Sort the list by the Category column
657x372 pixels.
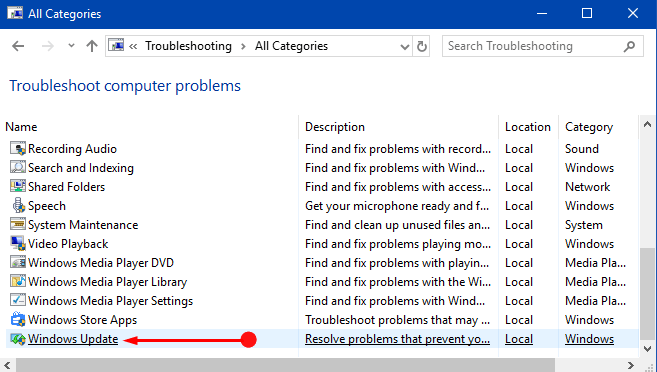coord(589,127)
